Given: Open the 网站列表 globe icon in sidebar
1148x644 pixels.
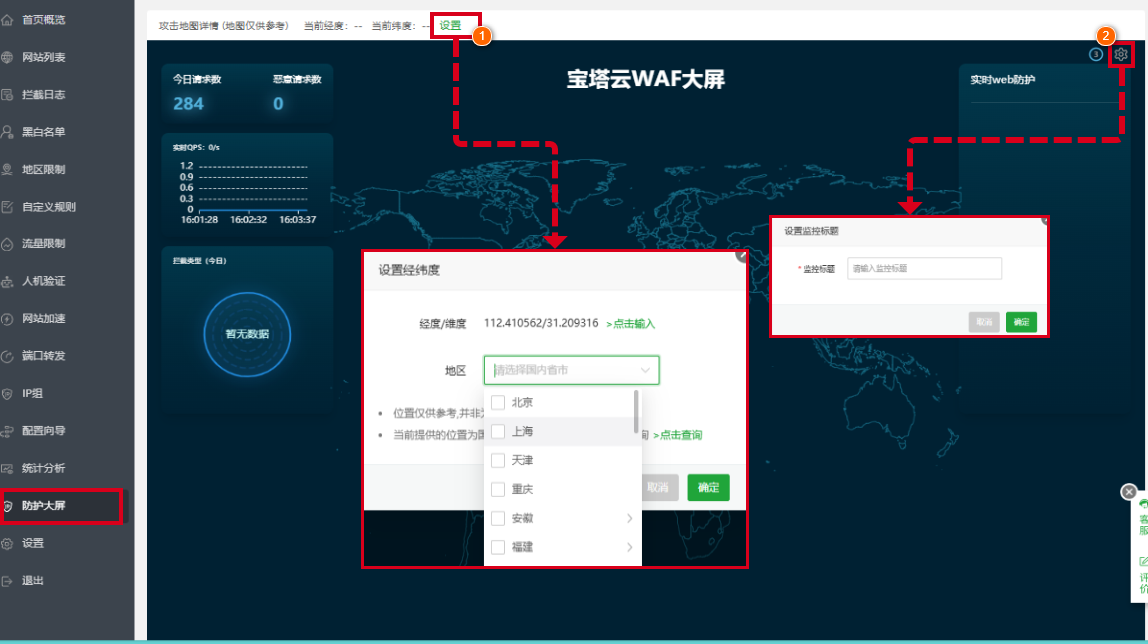Looking at the screenshot, I should (7, 57).
